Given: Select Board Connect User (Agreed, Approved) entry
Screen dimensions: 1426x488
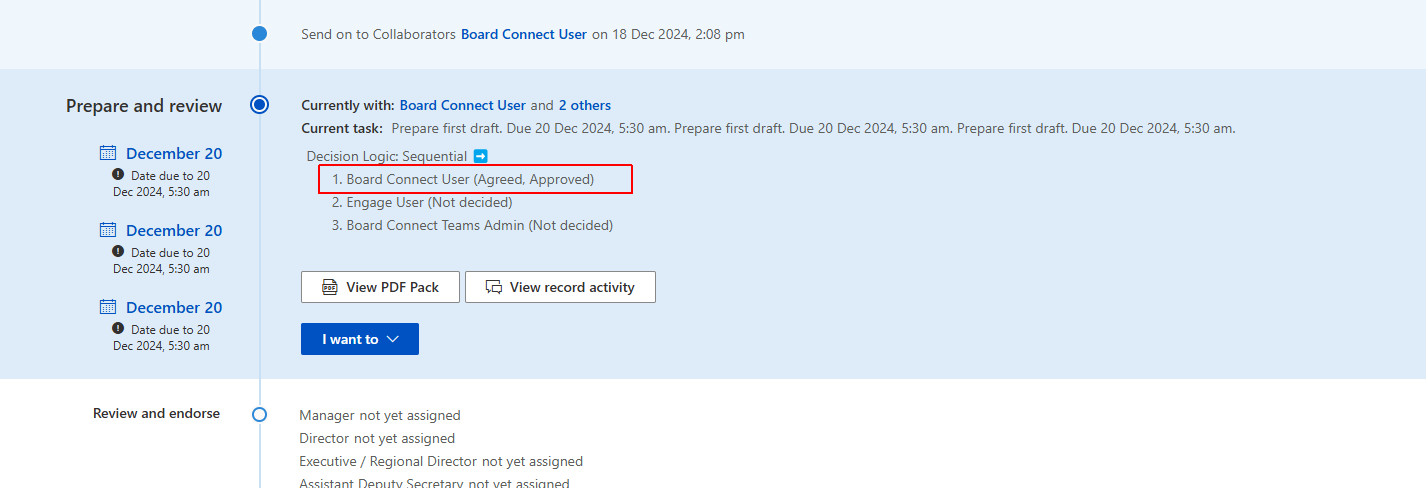Looking at the screenshot, I should 470,179.
